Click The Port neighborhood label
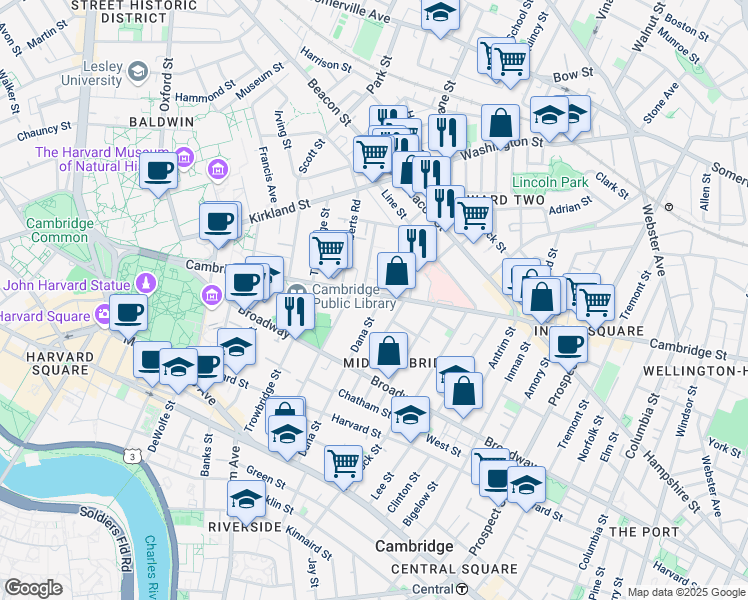Image resolution: width=748 pixels, height=600 pixels. (644, 532)
